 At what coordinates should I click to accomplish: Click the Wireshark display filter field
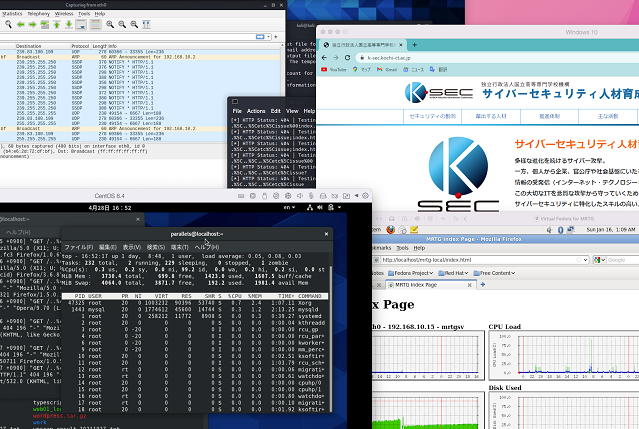127,37
